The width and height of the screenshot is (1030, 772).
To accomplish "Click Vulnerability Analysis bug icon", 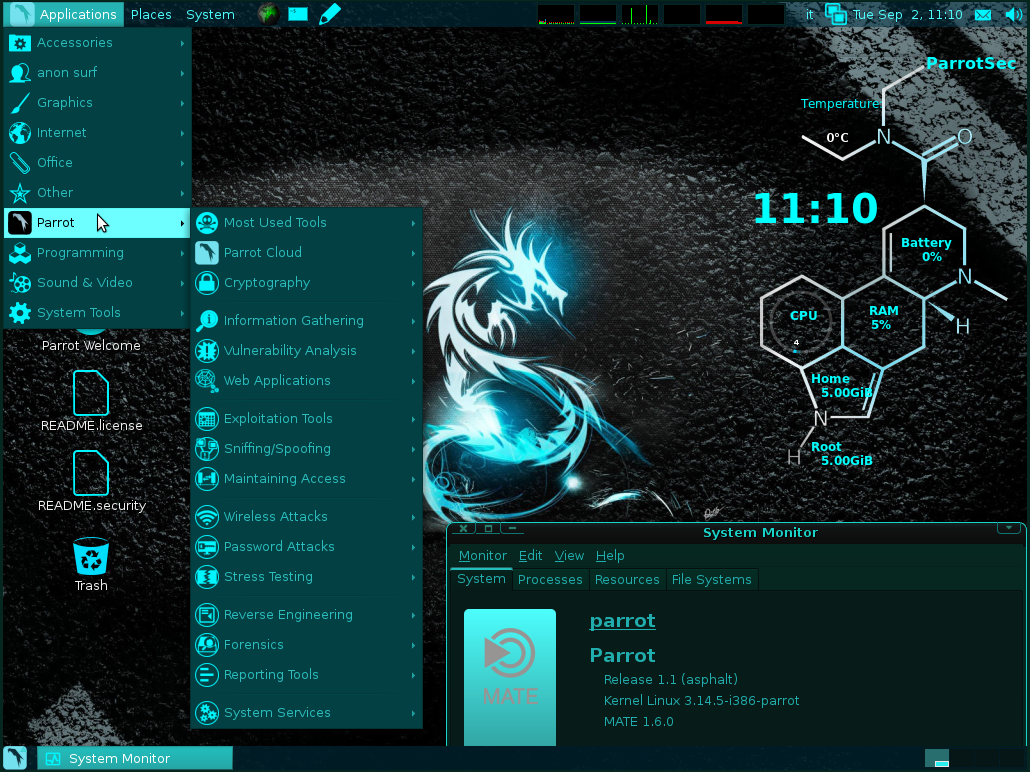I will click(x=207, y=351).
